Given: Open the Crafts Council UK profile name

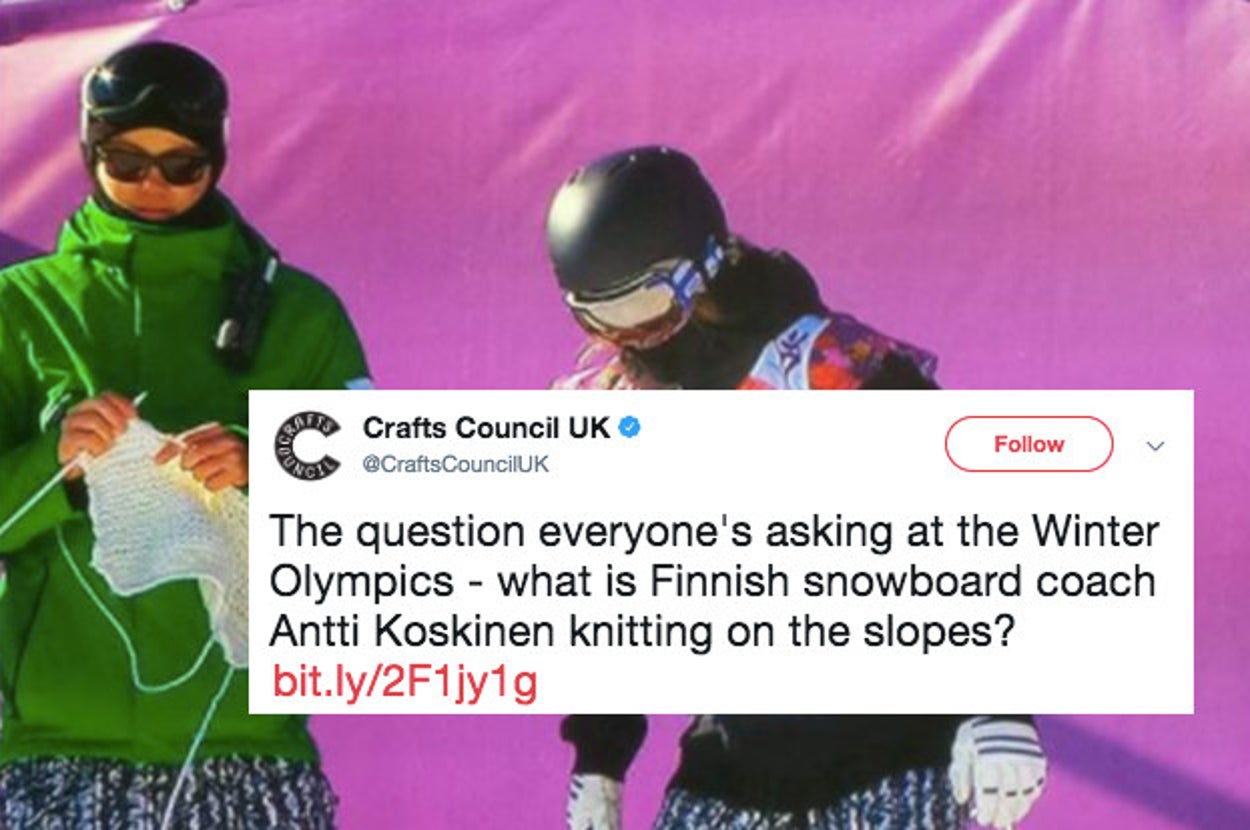Looking at the screenshot, I should 486,428.
